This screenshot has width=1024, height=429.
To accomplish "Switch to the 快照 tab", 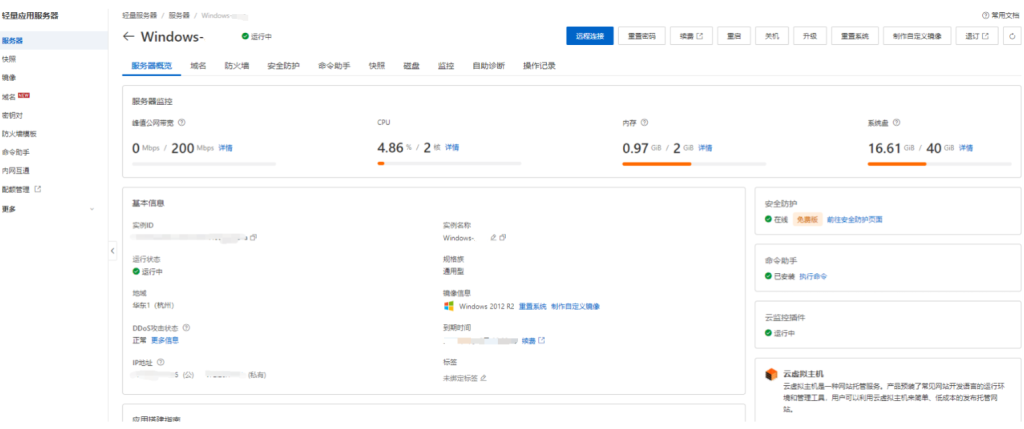I will (x=377, y=66).
